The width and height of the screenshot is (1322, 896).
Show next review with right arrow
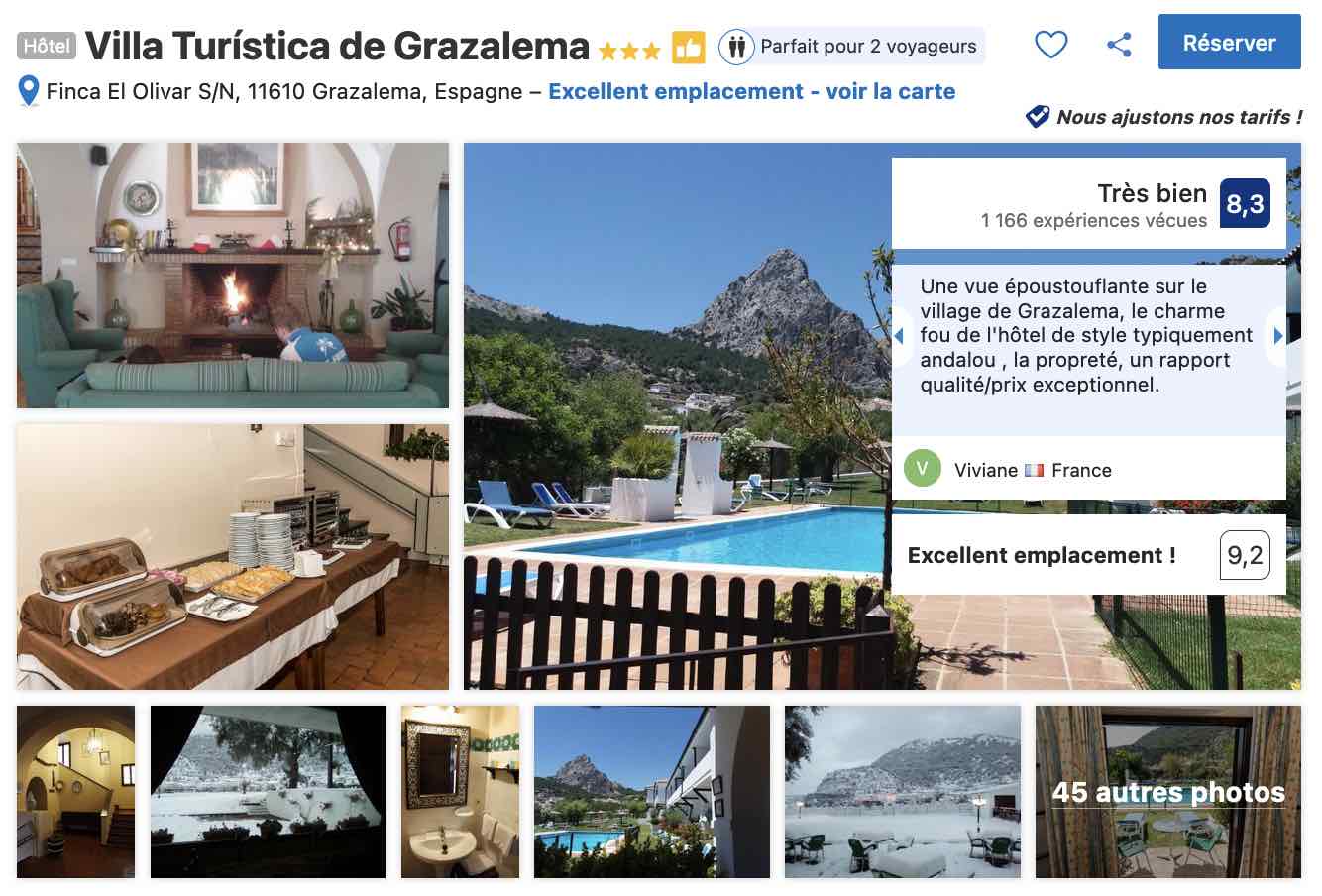1278,336
